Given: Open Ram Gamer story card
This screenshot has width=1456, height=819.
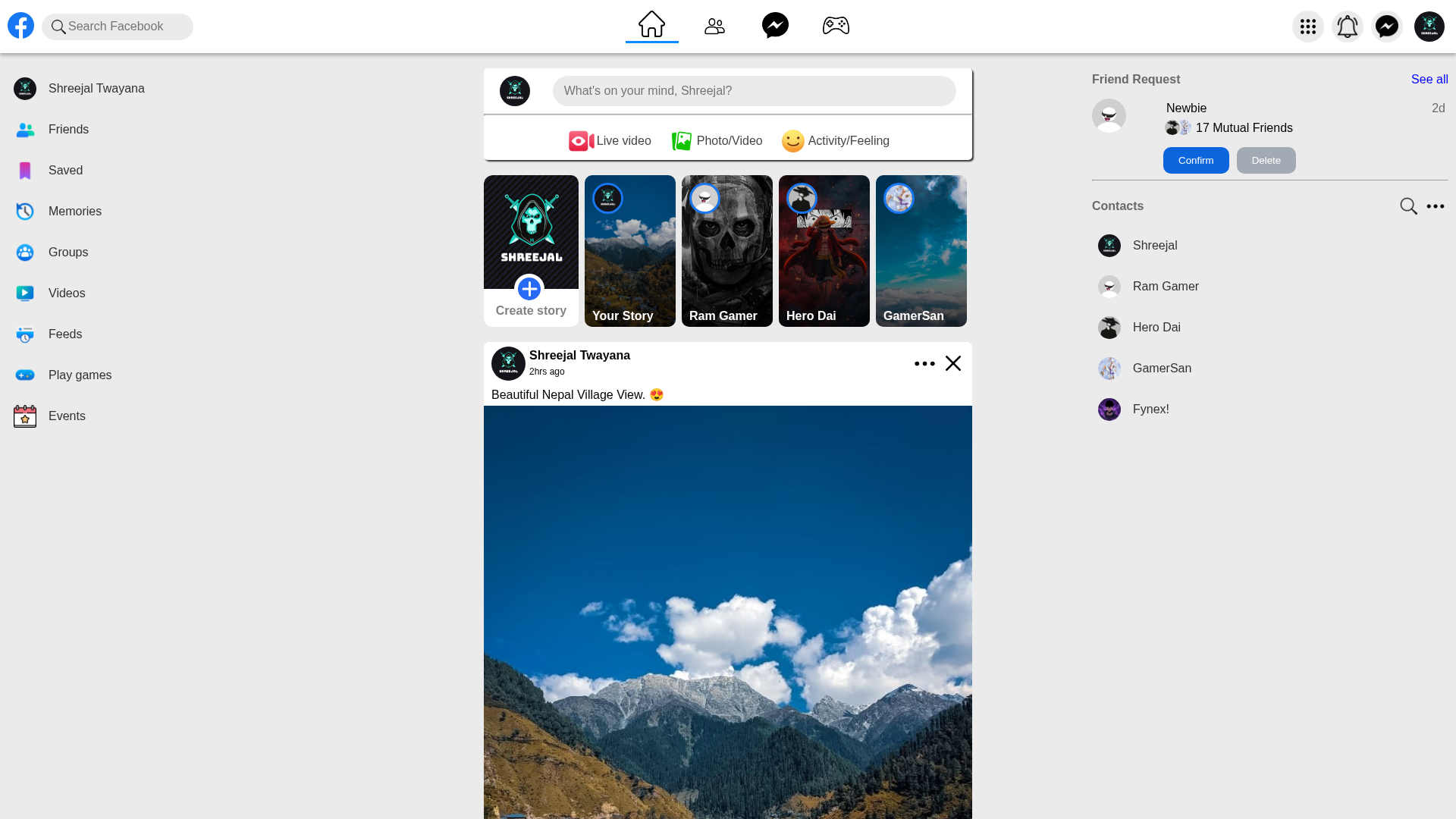Looking at the screenshot, I should coord(726,251).
